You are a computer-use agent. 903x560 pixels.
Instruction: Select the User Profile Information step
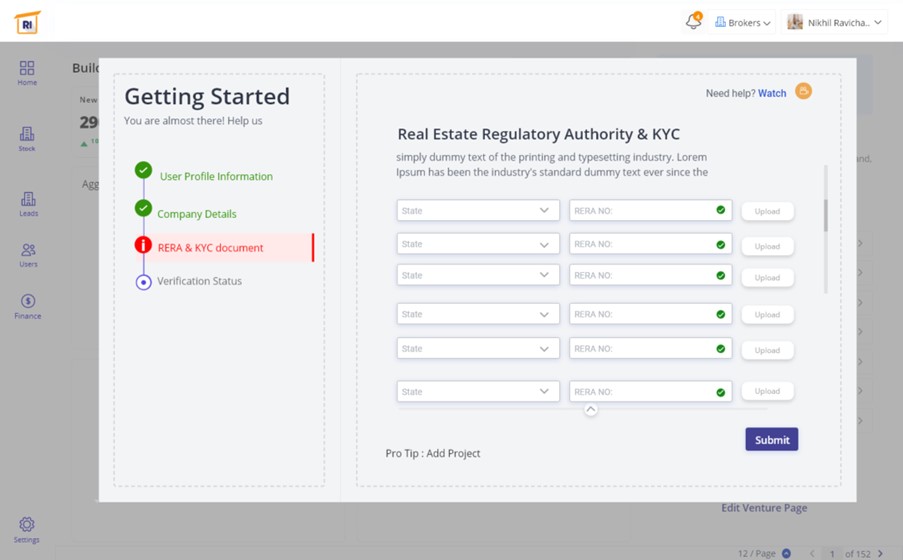215,176
